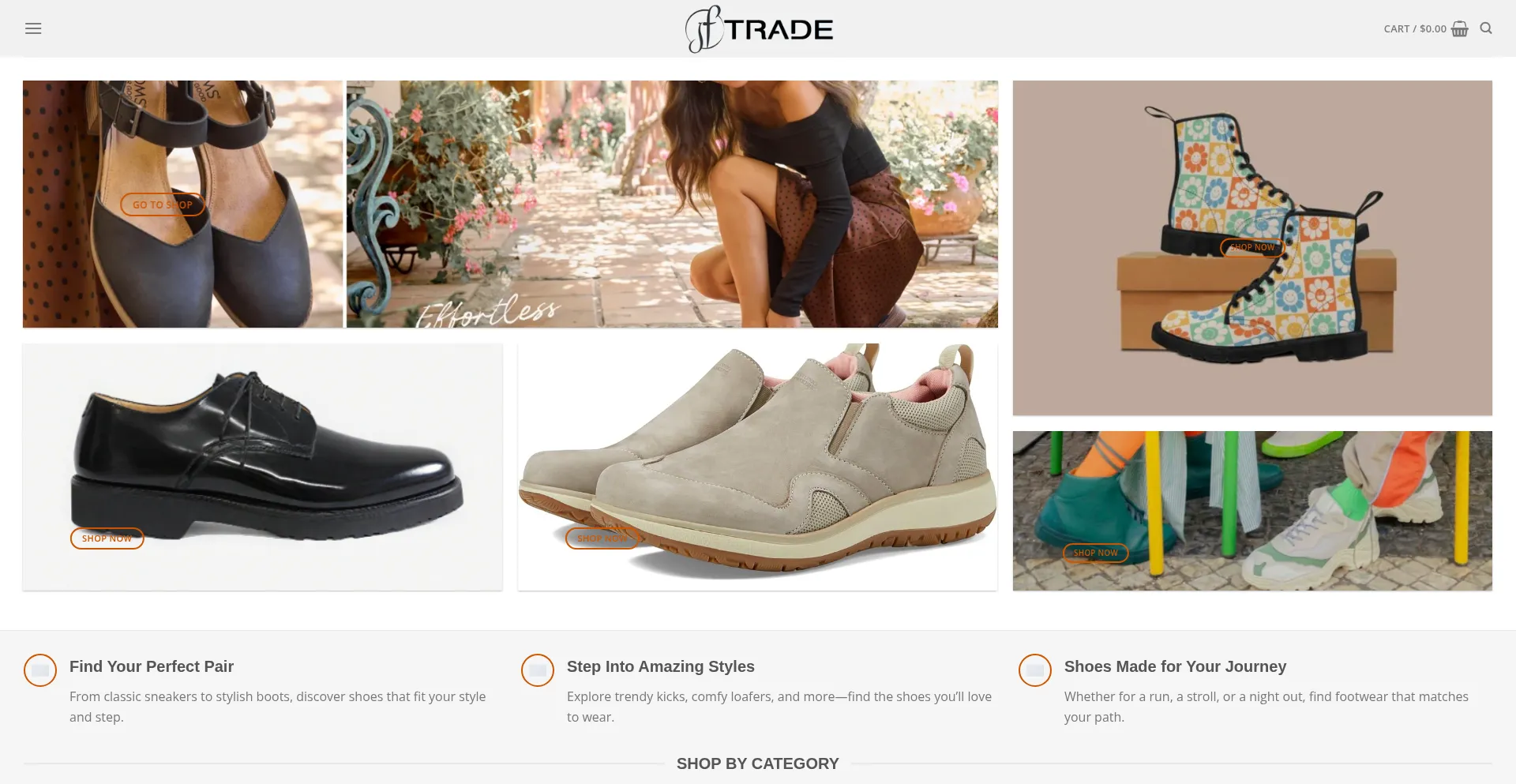Click the search magnifier icon

1485,28
